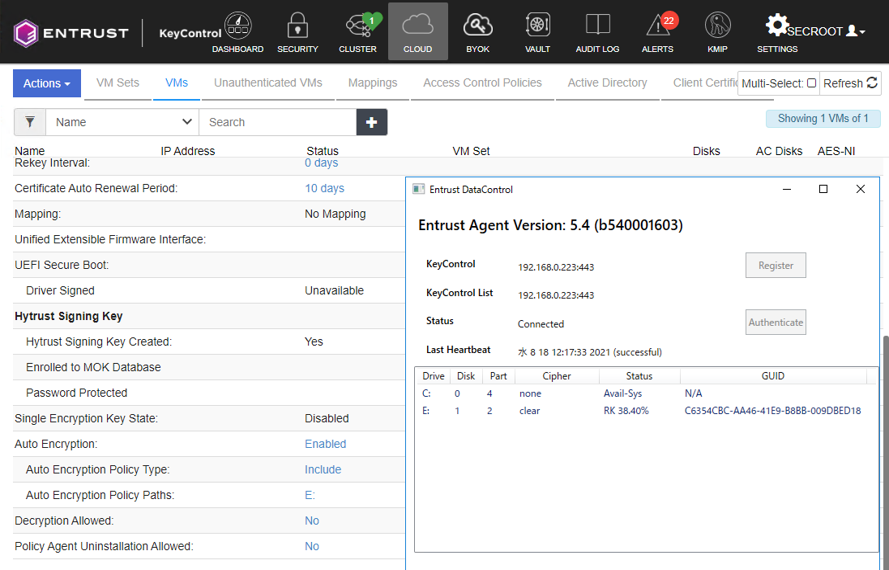Viewport: 889px width, 570px height.
Task: Maximize the Entrust DataControl window
Action: coord(823,189)
